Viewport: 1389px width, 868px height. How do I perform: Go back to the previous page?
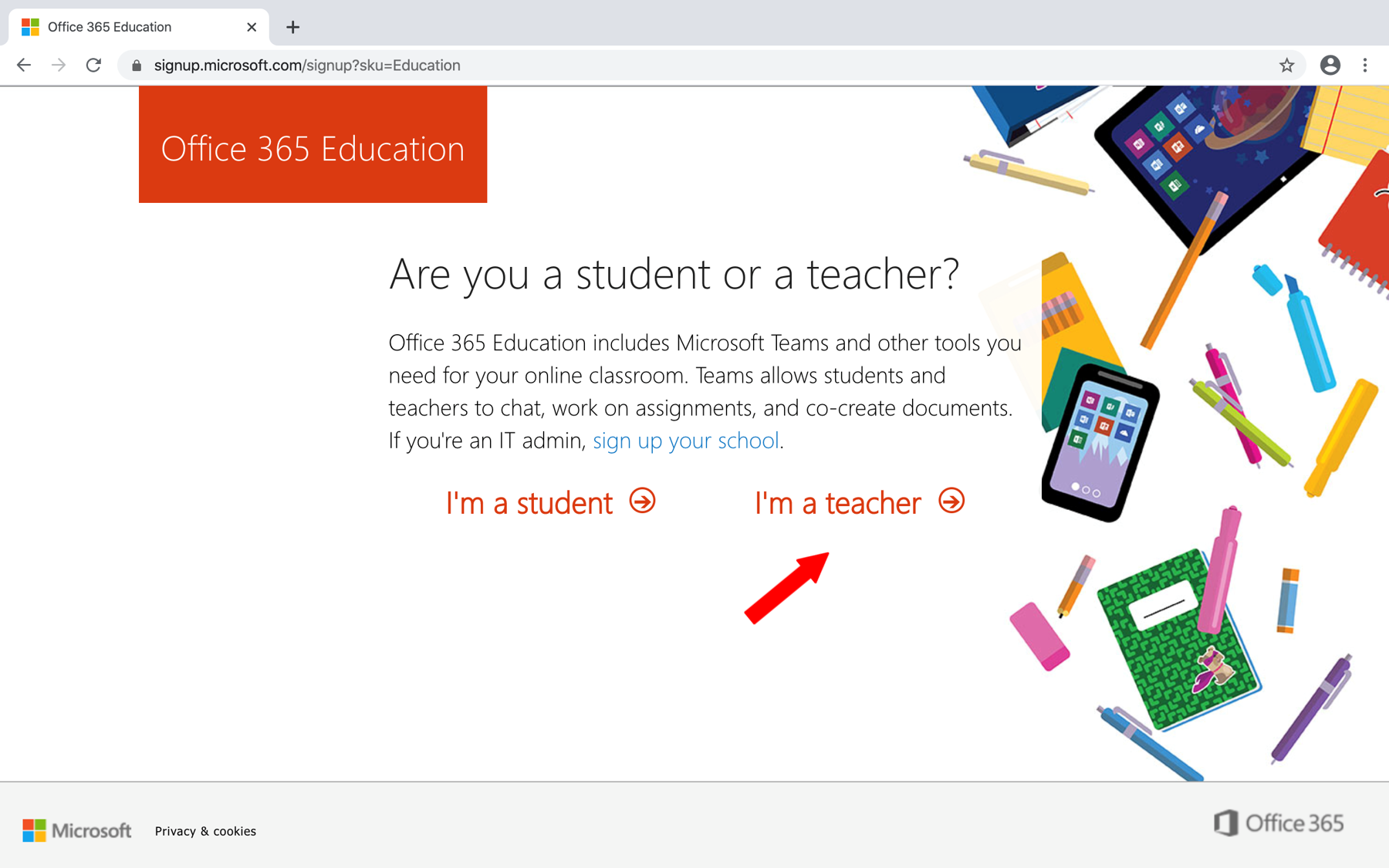24,66
